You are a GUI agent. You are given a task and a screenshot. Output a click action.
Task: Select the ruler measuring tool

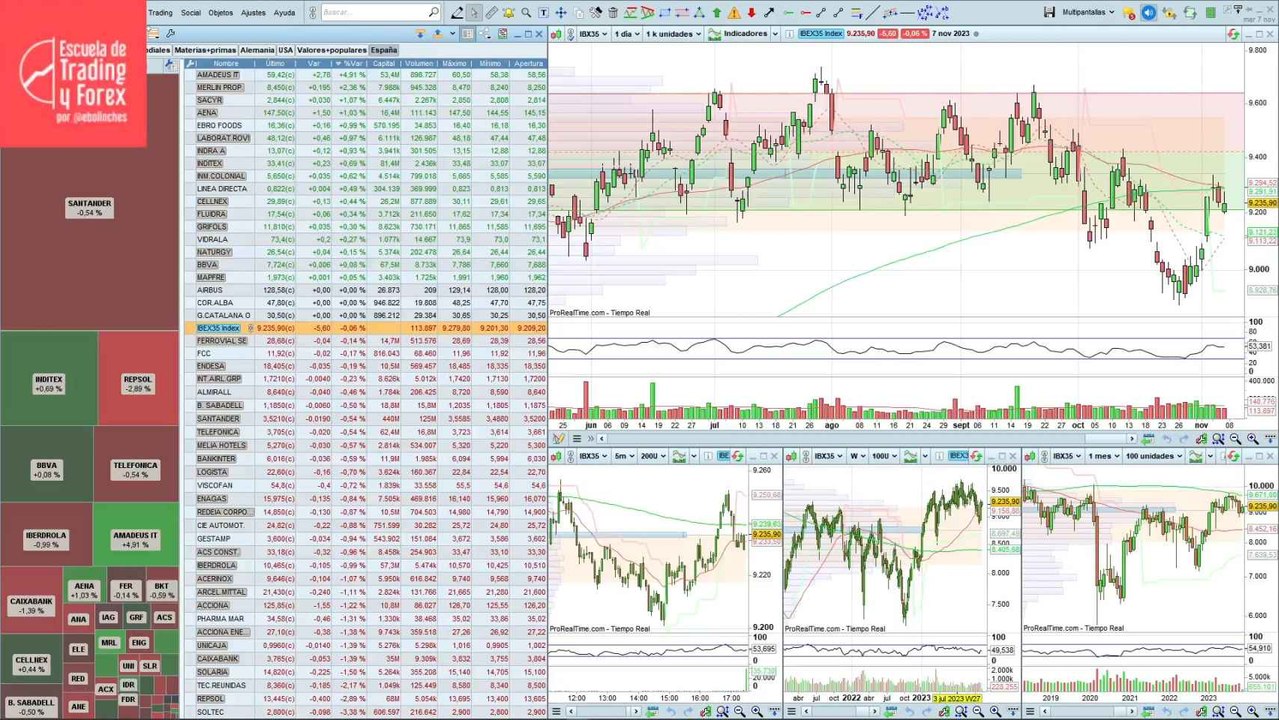491,13
